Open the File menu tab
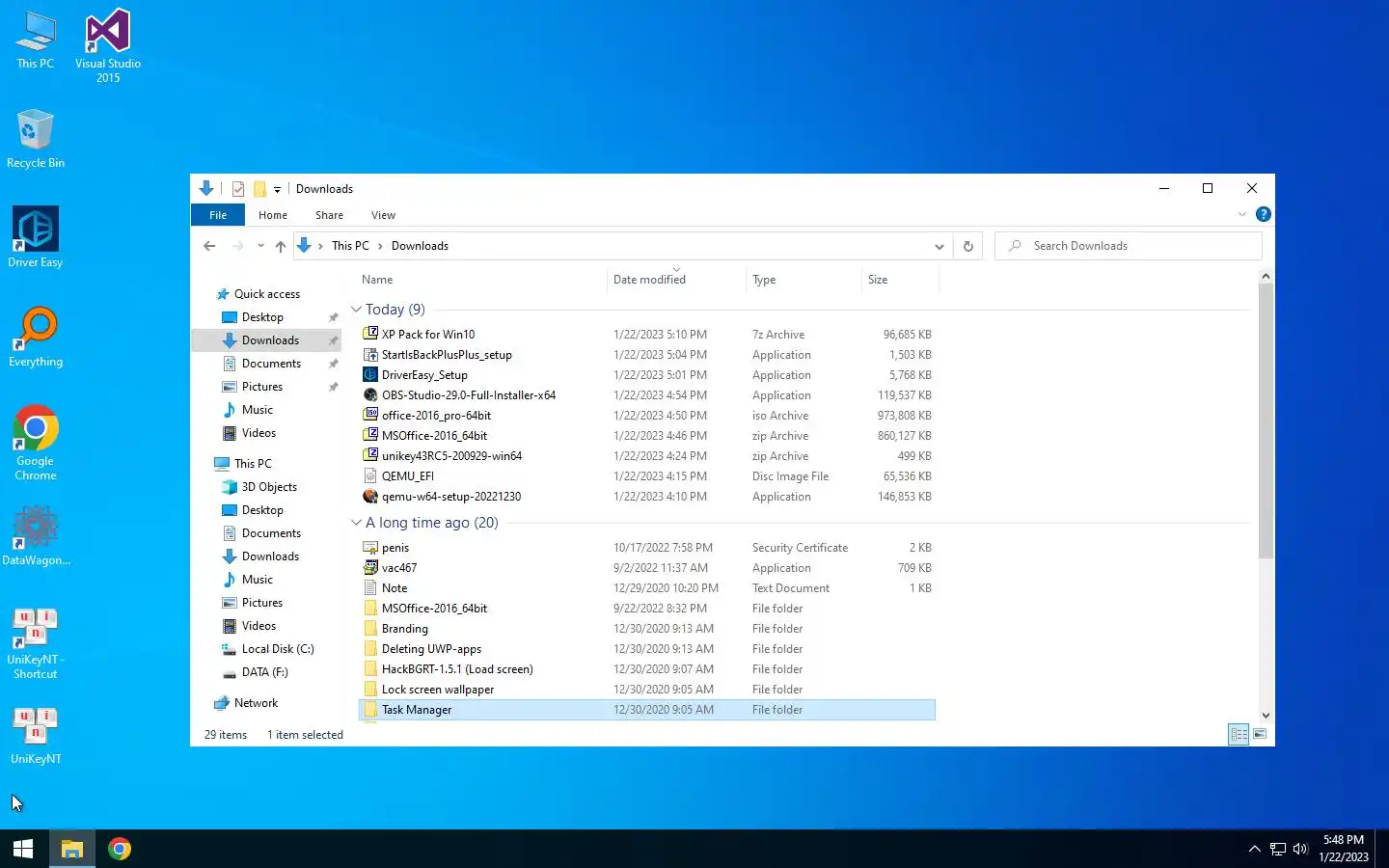Screen dimensions: 1389x868 tap(218, 215)
